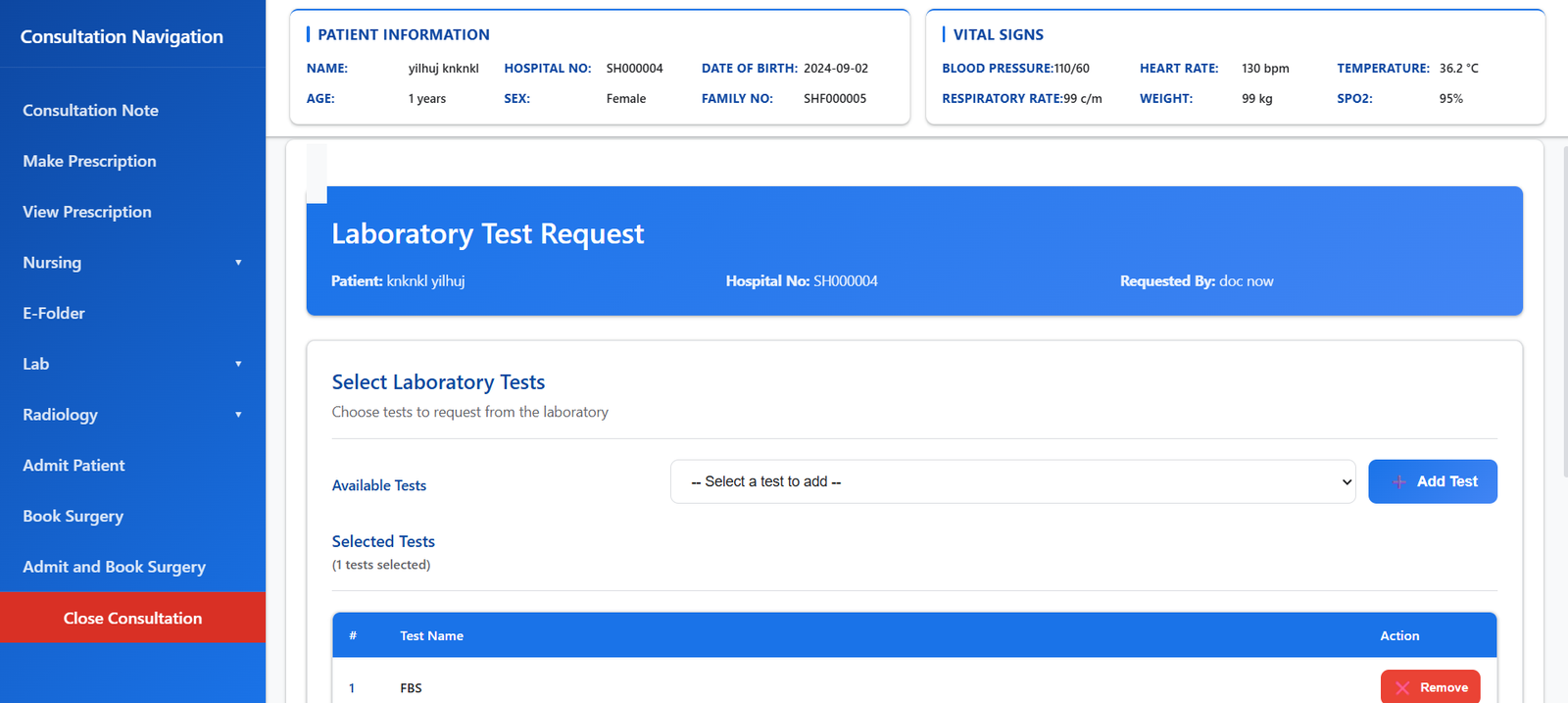Open Consultation Note in the sidebar

click(90, 111)
